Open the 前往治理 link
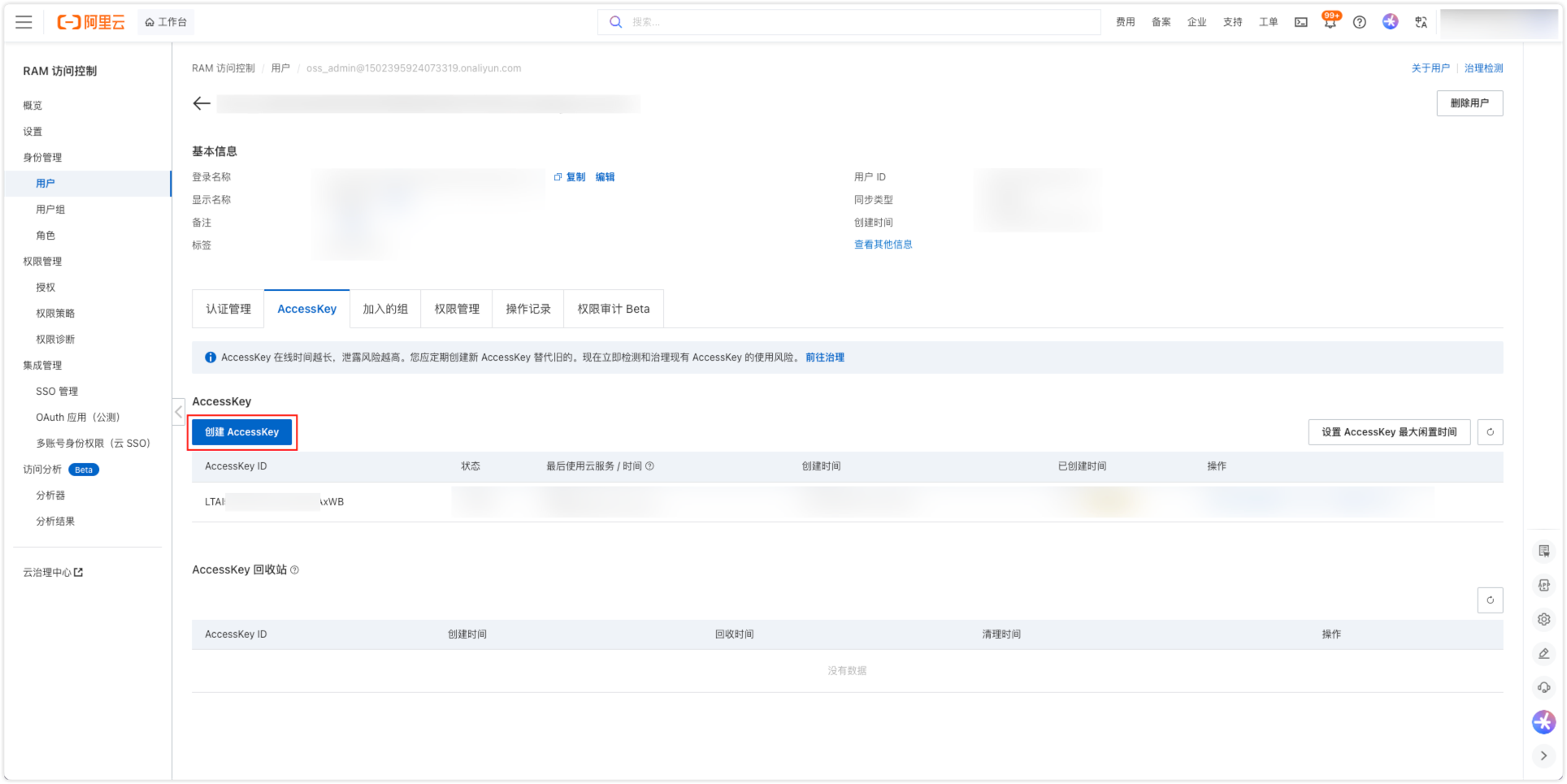Image resolution: width=1567 pixels, height=784 pixels. click(824, 357)
